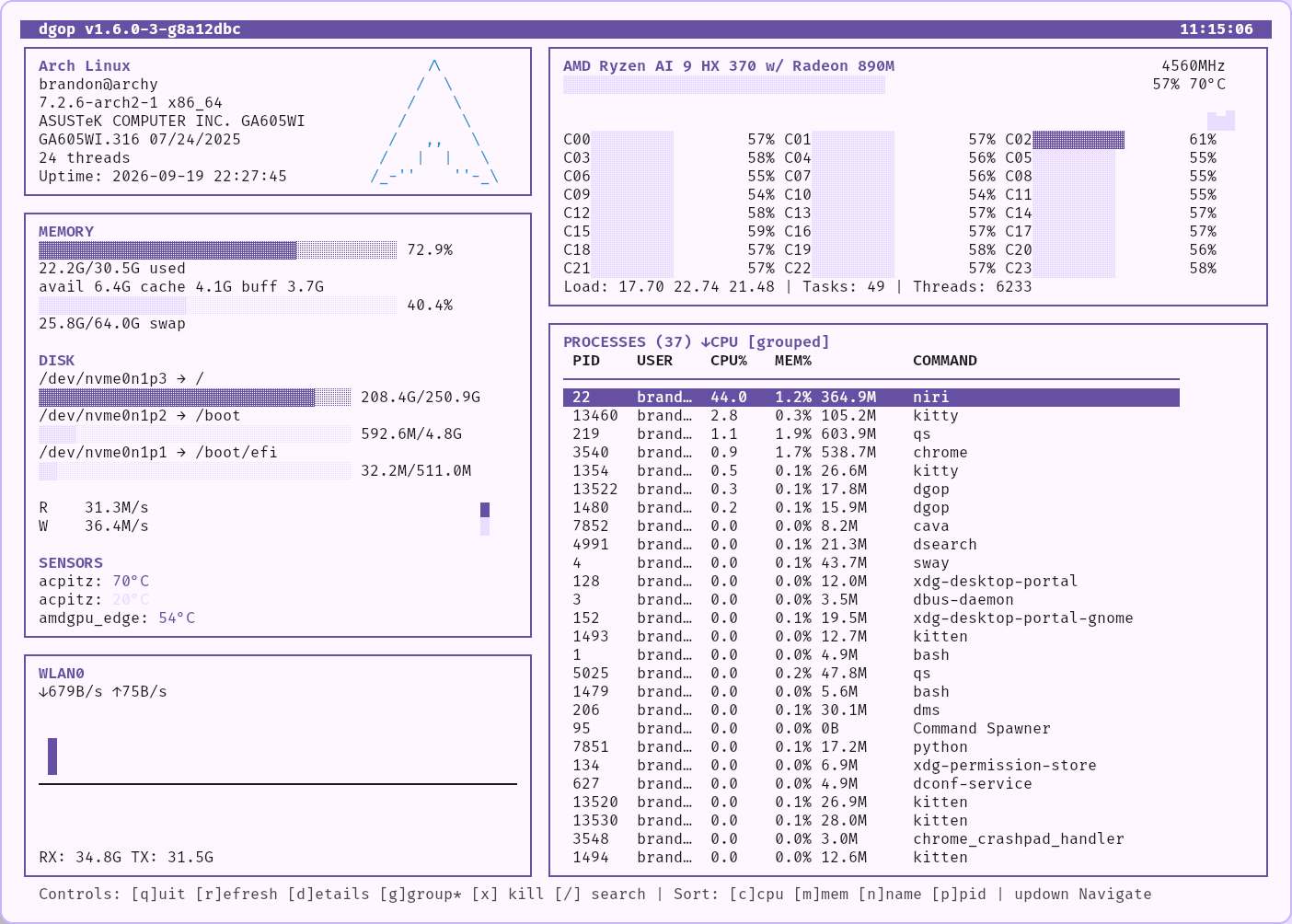The height and width of the screenshot is (924, 1292).
Task: Click the load average values line
Action: (669, 287)
